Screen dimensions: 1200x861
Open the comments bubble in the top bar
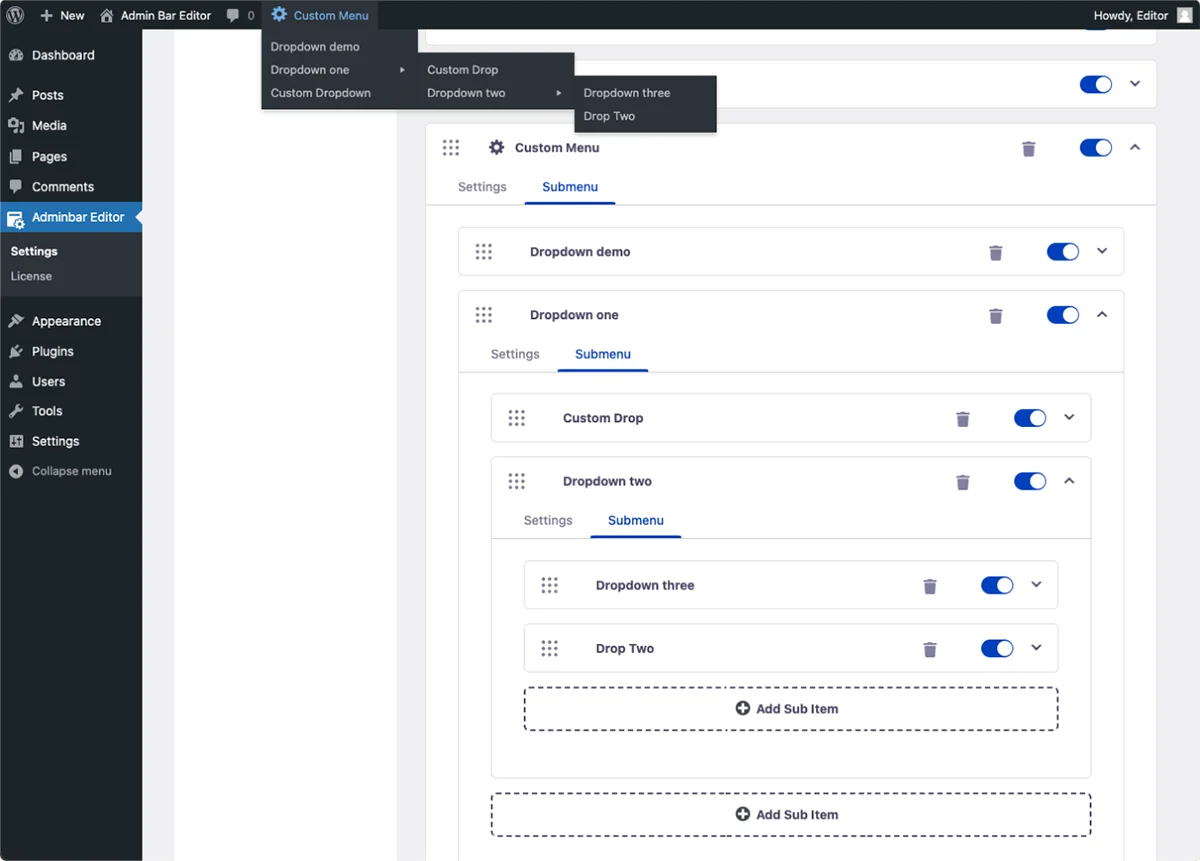[x=240, y=15]
